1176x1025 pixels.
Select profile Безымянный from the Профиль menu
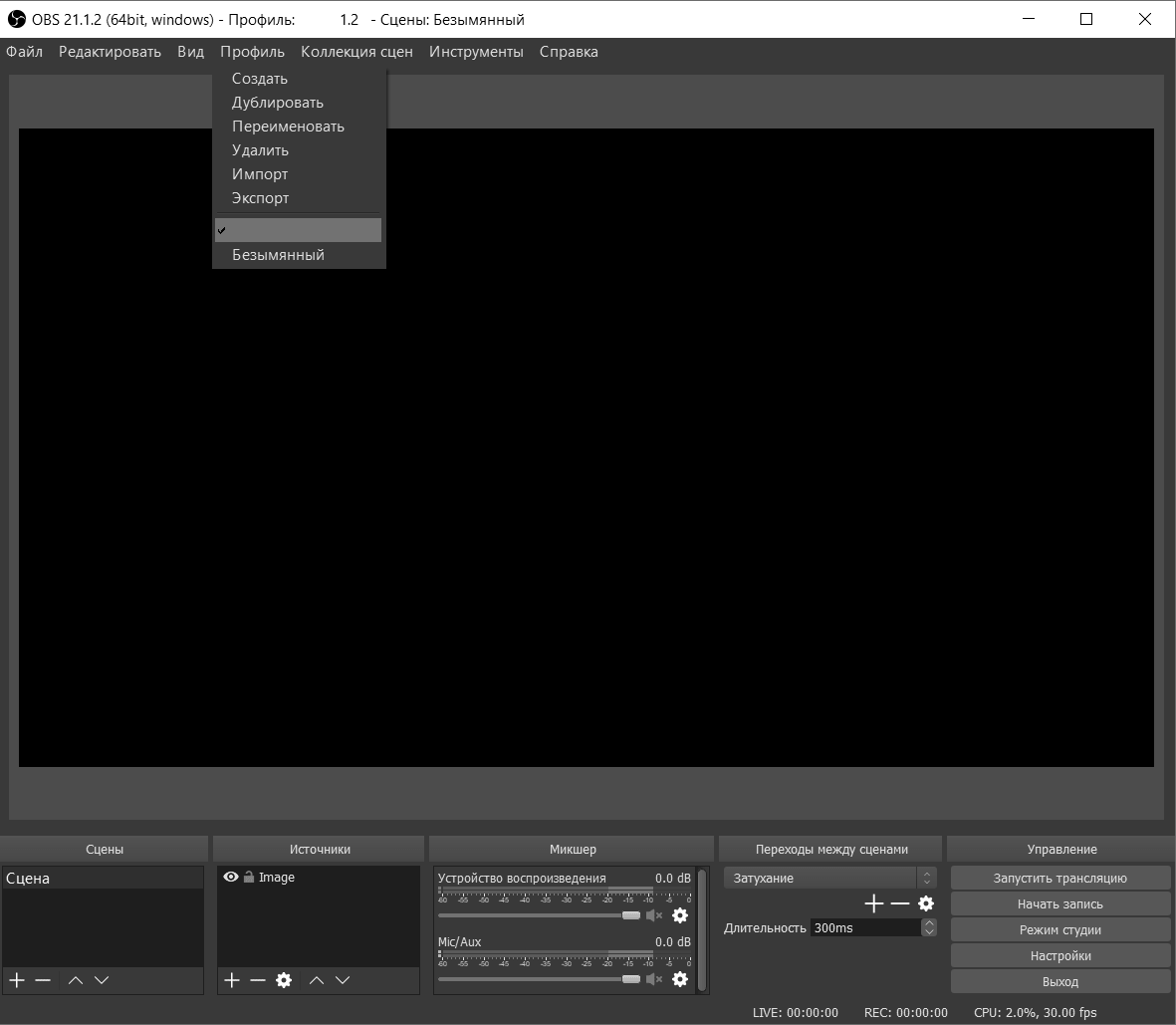pos(278,254)
